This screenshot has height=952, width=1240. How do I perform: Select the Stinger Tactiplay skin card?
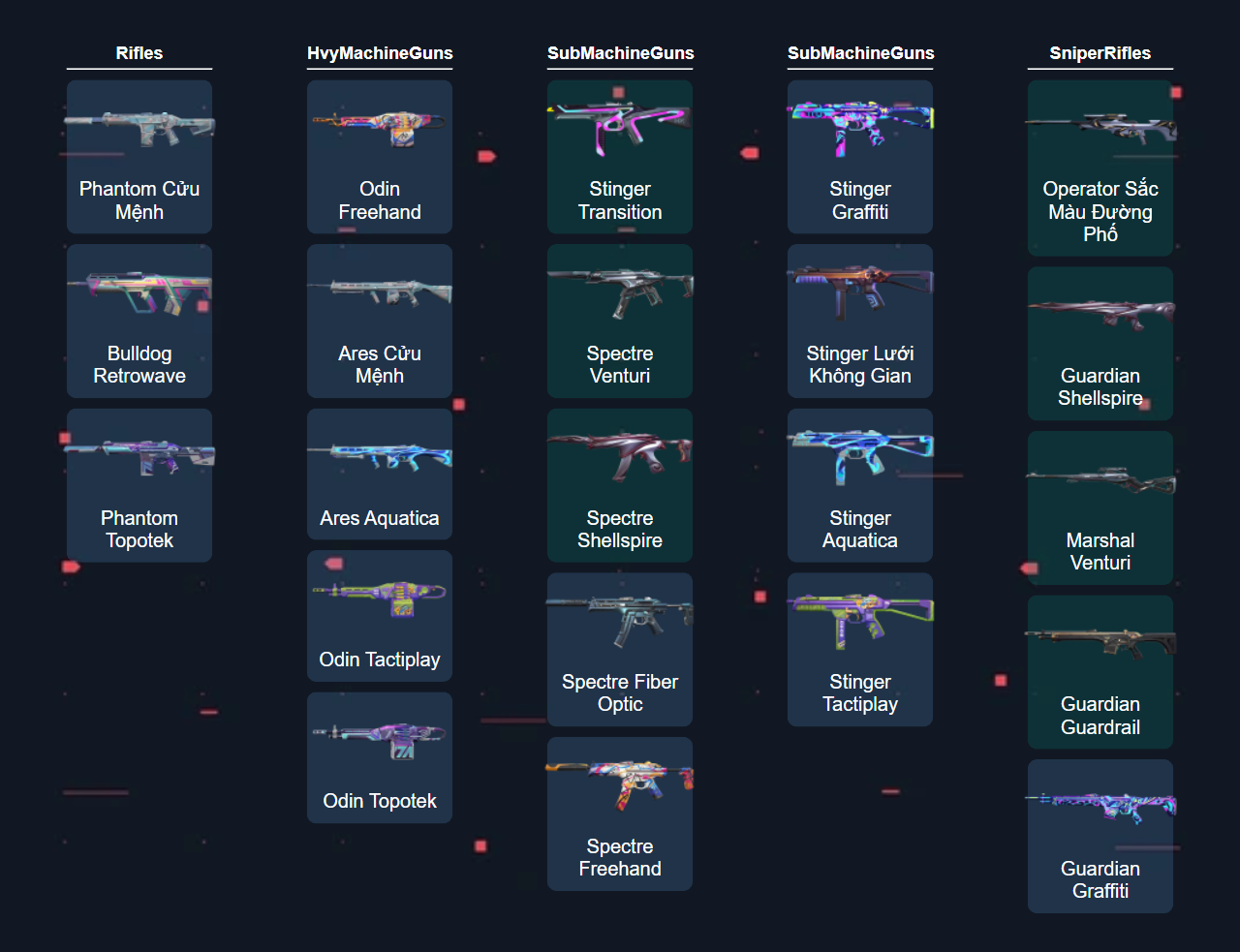860,650
